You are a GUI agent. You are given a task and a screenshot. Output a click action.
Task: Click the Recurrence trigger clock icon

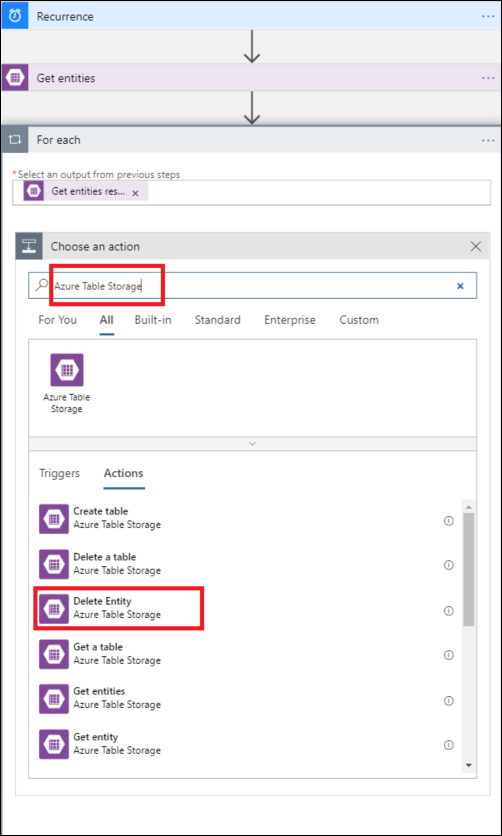[14, 16]
